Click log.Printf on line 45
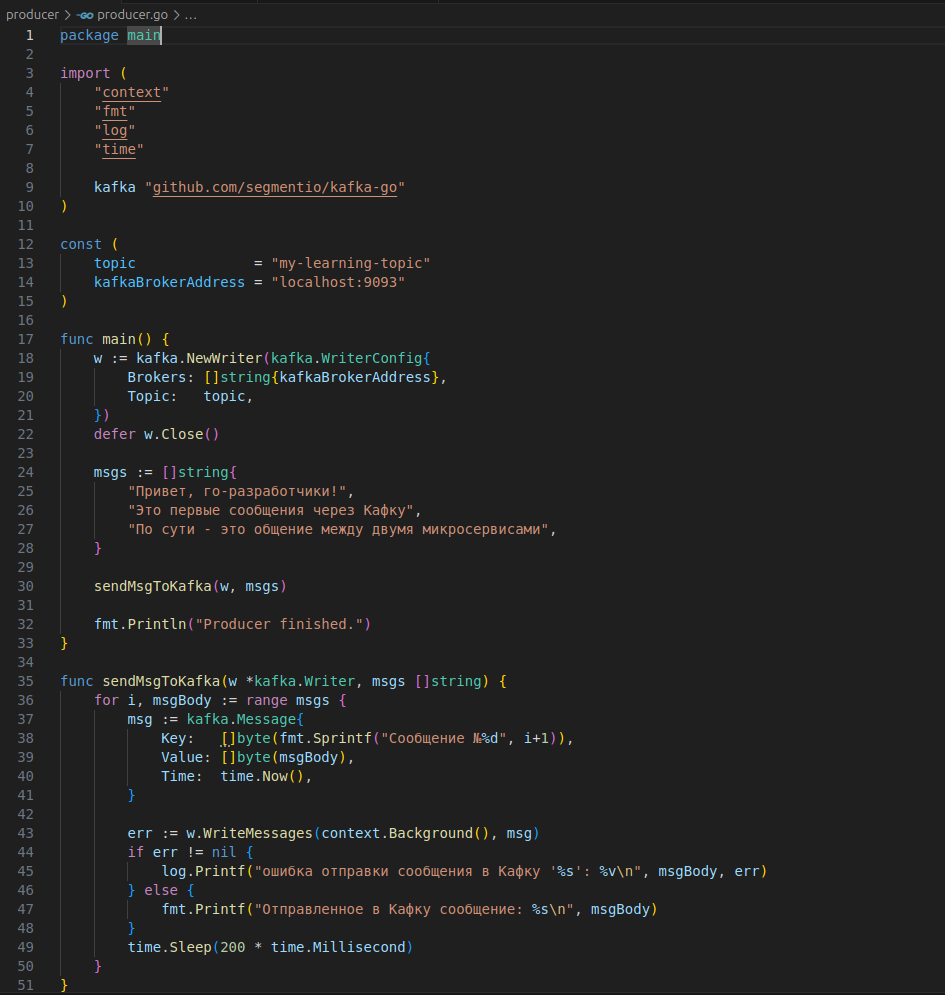Image resolution: width=945 pixels, height=995 pixels. pos(203,871)
